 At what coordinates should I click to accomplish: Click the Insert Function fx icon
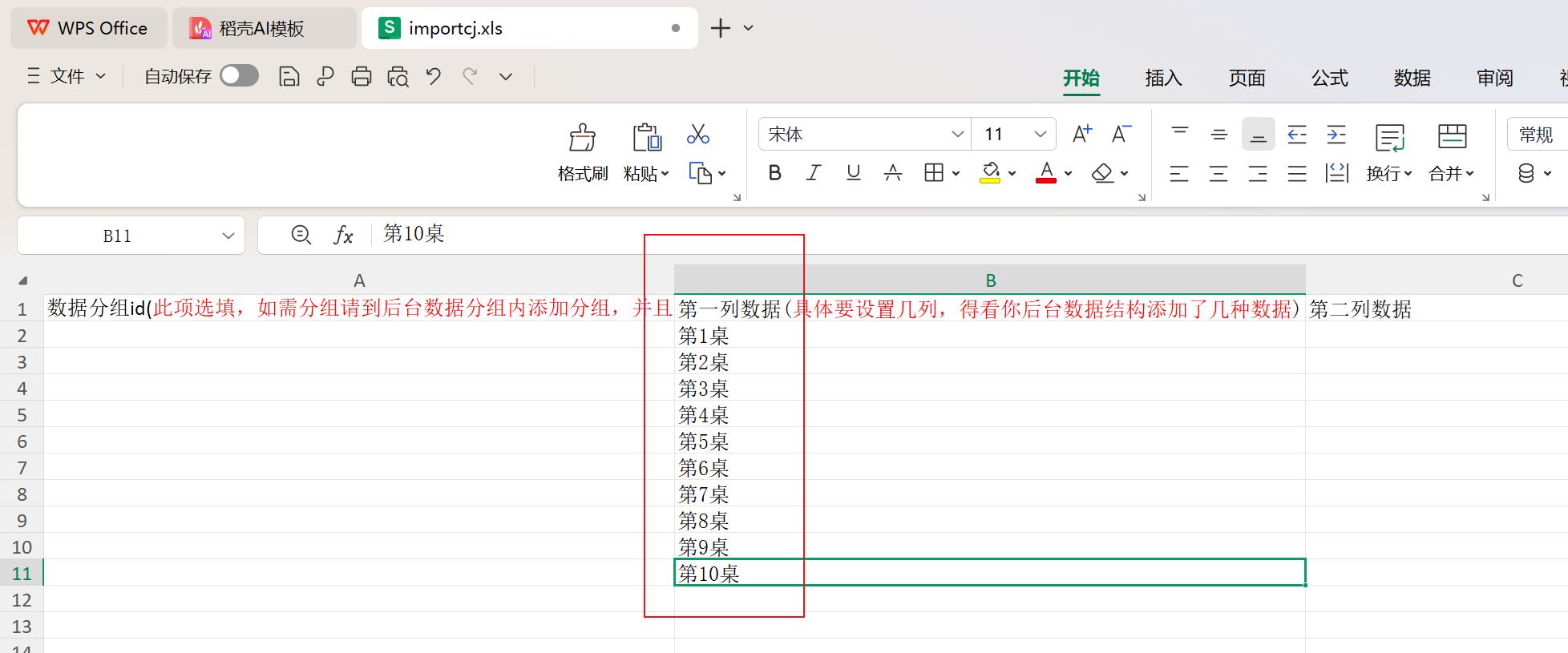tap(343, 235)
